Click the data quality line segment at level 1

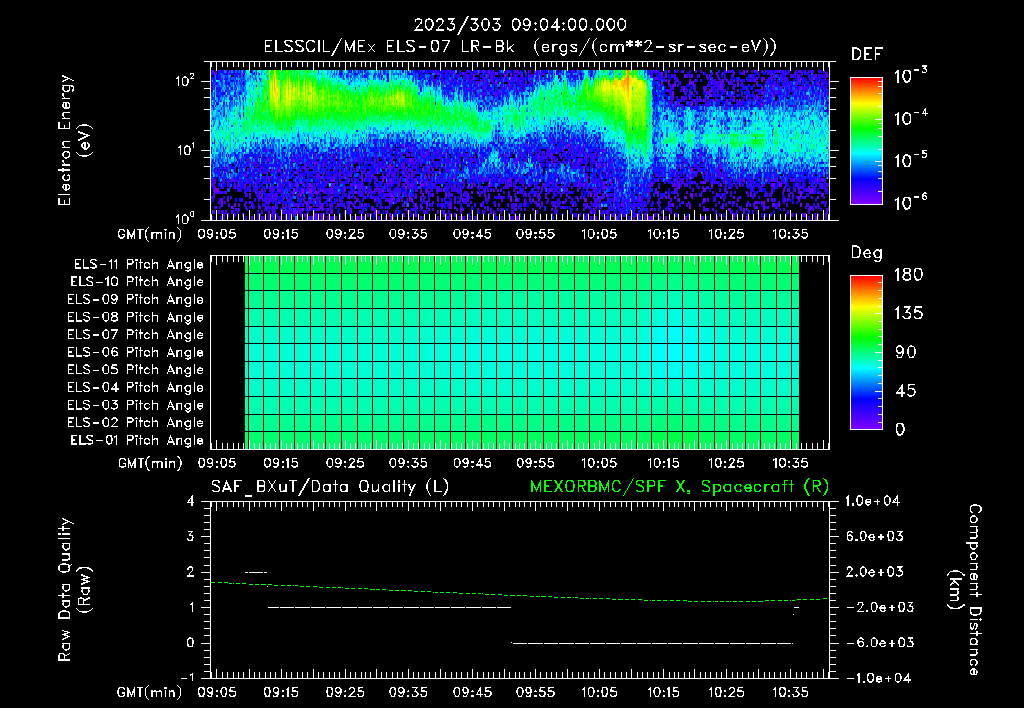(x=389, y=607)
